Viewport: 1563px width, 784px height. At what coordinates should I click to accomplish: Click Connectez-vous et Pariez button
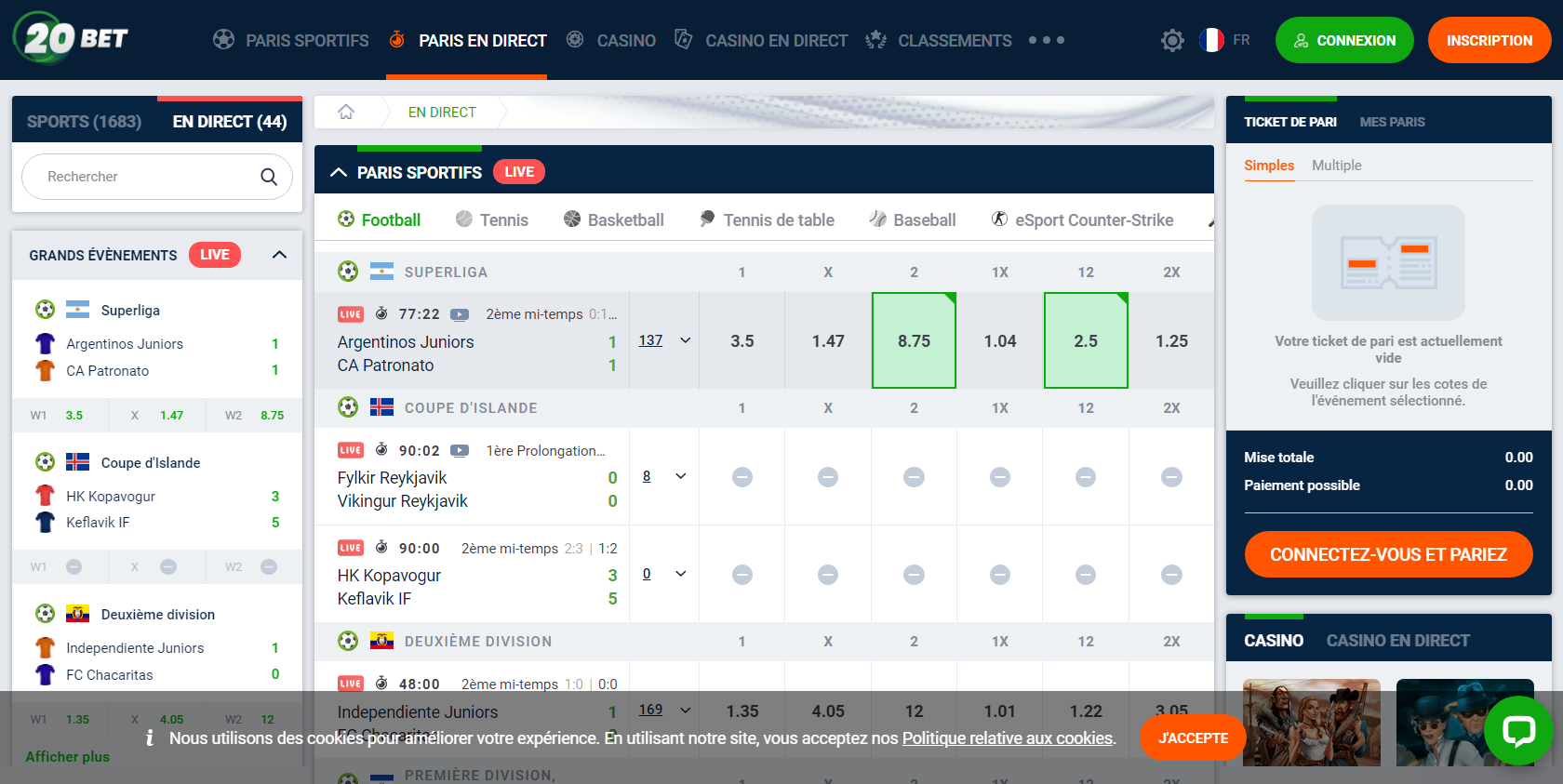coord(1388,554)
